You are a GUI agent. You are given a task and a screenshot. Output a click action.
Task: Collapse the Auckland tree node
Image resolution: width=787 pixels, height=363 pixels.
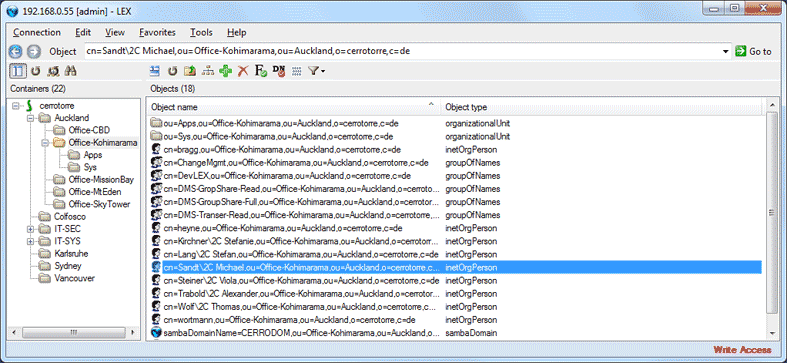[x=31, y=118]
